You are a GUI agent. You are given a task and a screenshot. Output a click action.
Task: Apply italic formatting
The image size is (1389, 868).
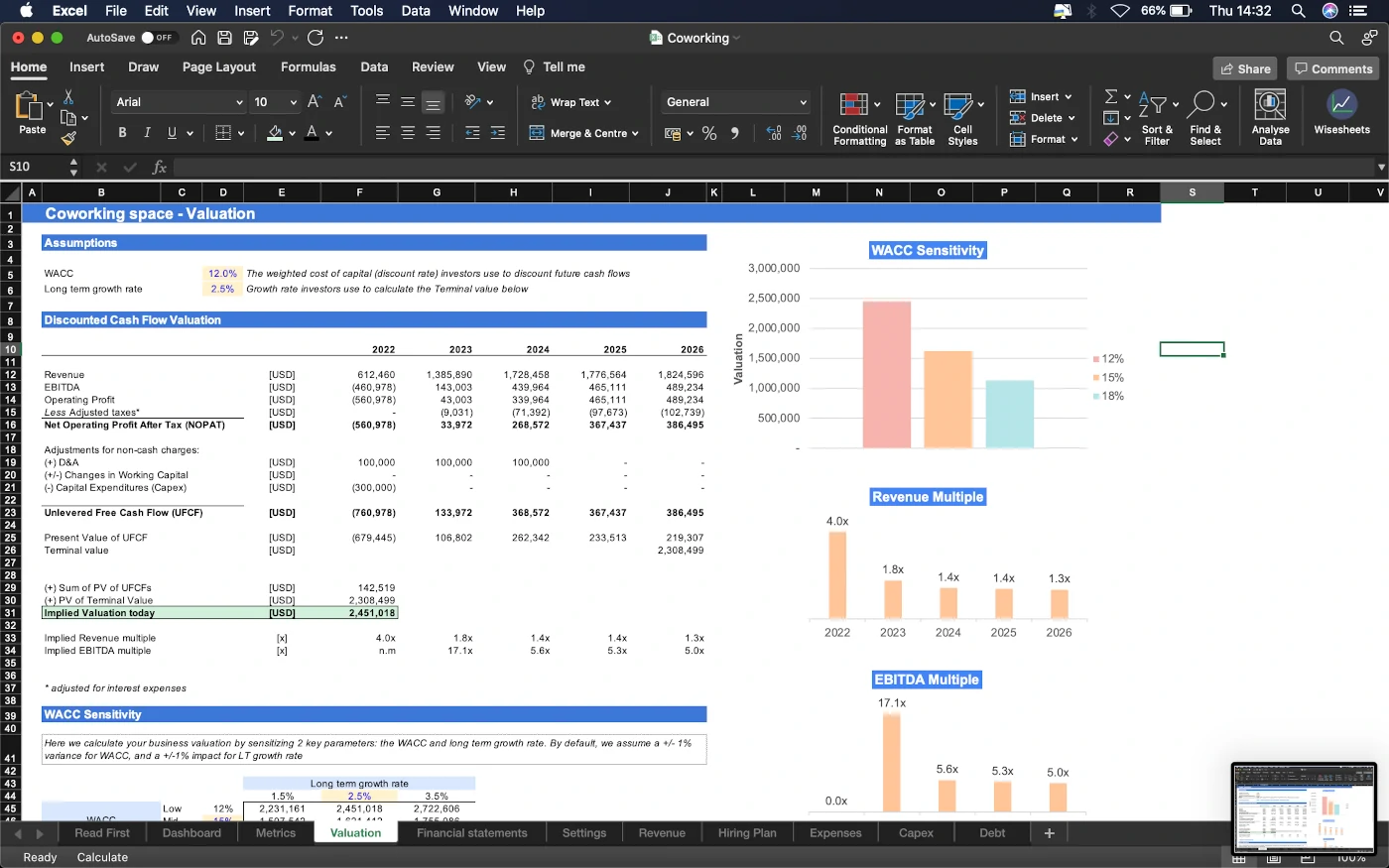pyautogui.click(x=147, y=132)
